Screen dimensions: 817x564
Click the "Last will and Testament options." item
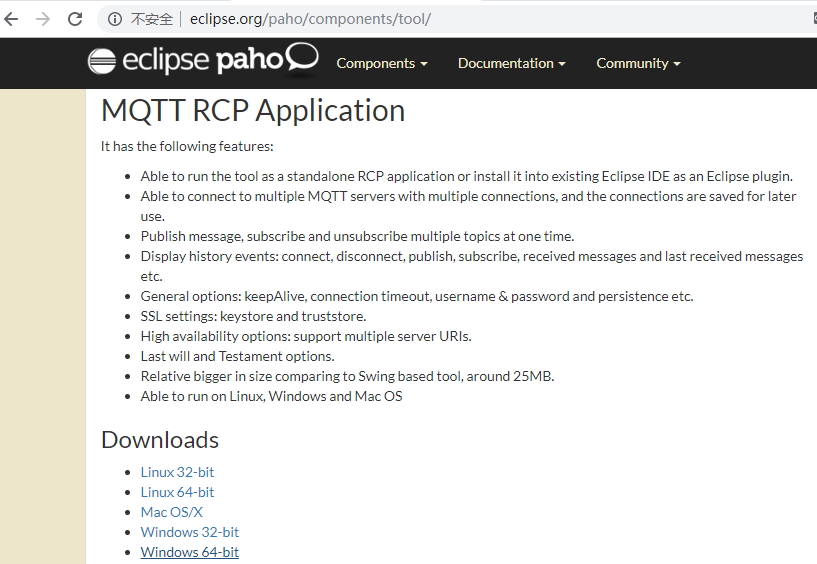click(238, 357)
